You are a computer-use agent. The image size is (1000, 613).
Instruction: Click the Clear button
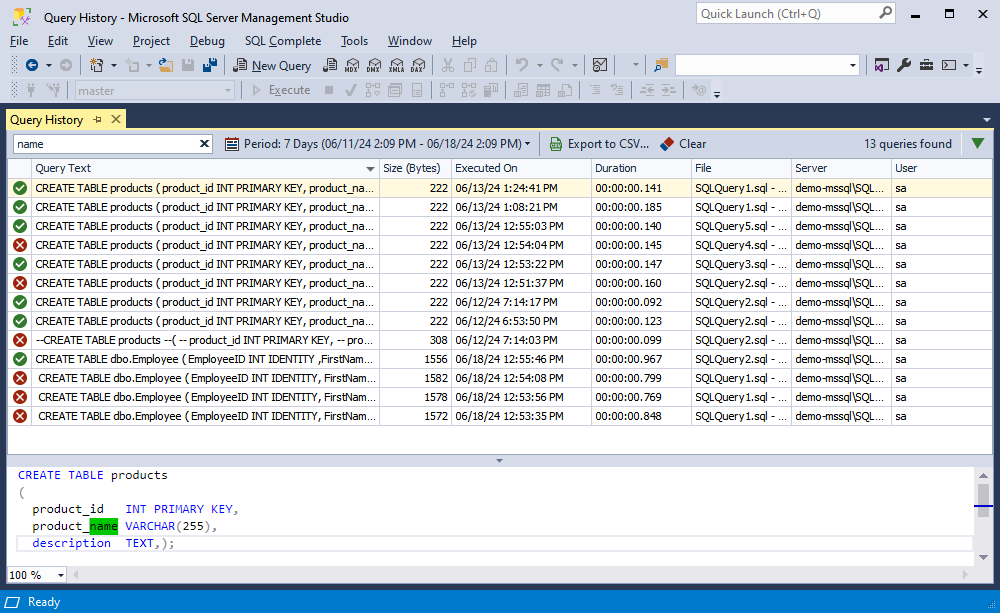click(683, 144)
